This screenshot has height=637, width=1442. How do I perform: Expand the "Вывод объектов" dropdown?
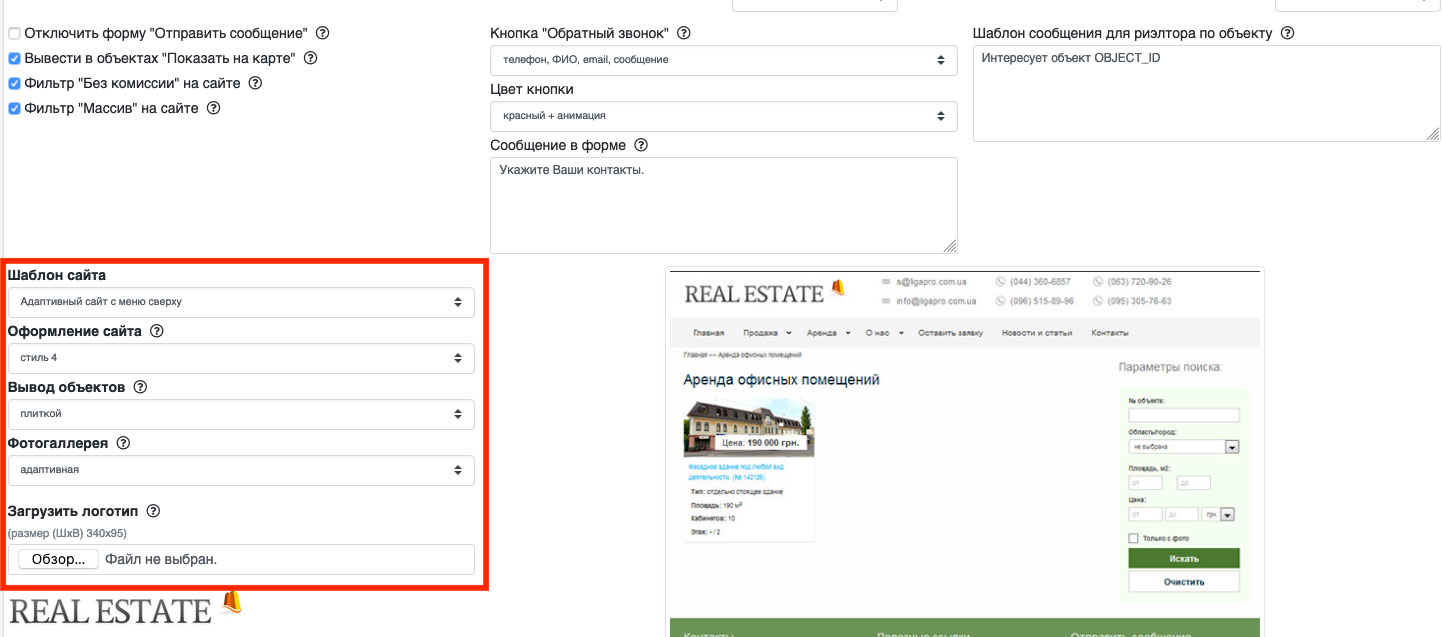241,414
